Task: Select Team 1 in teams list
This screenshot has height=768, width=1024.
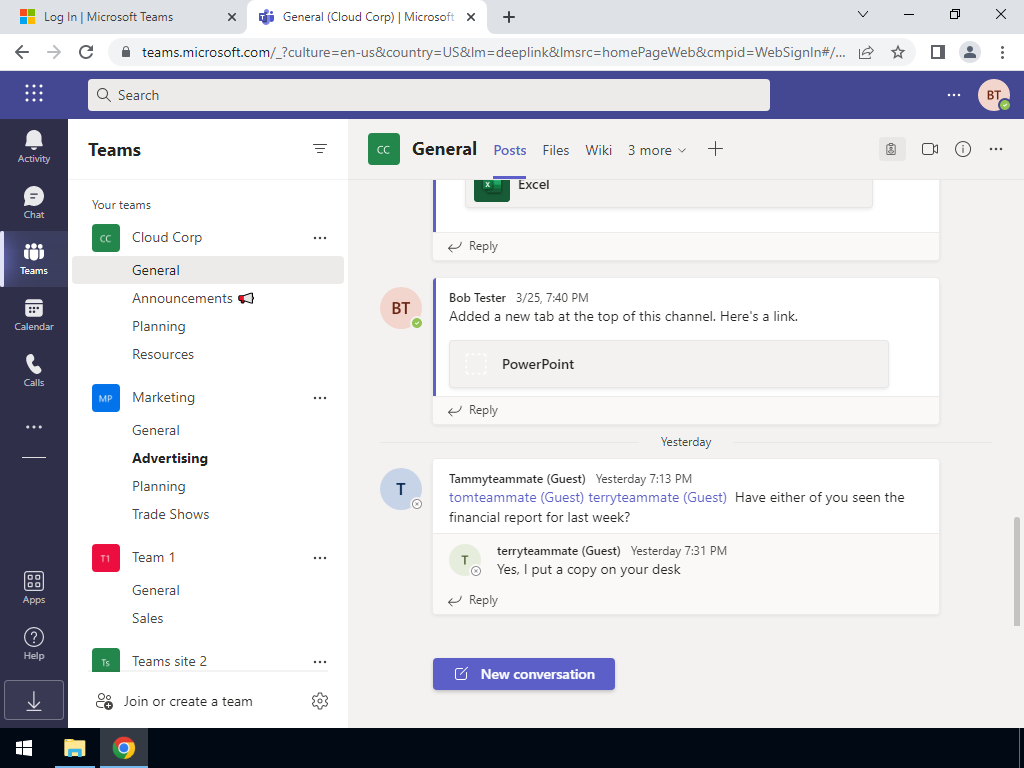Action: pyautogui.click(x=153, y=558)
